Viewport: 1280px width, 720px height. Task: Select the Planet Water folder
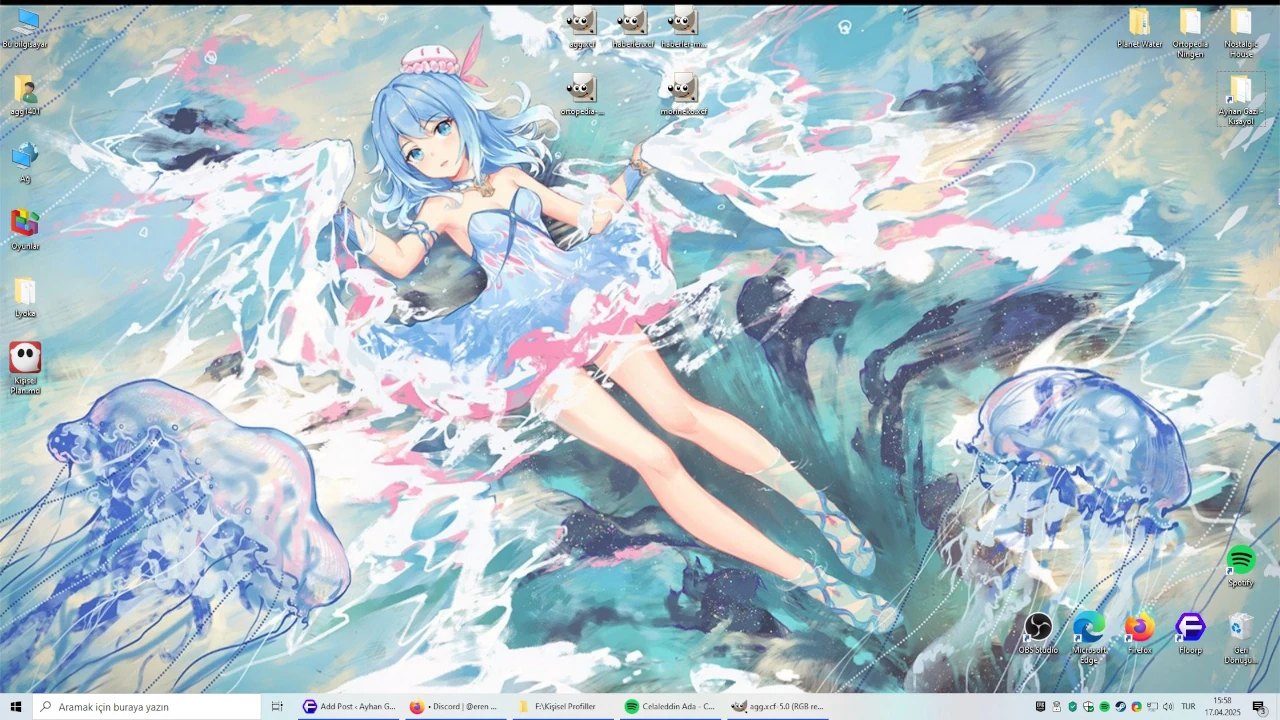pos(1140,27)
